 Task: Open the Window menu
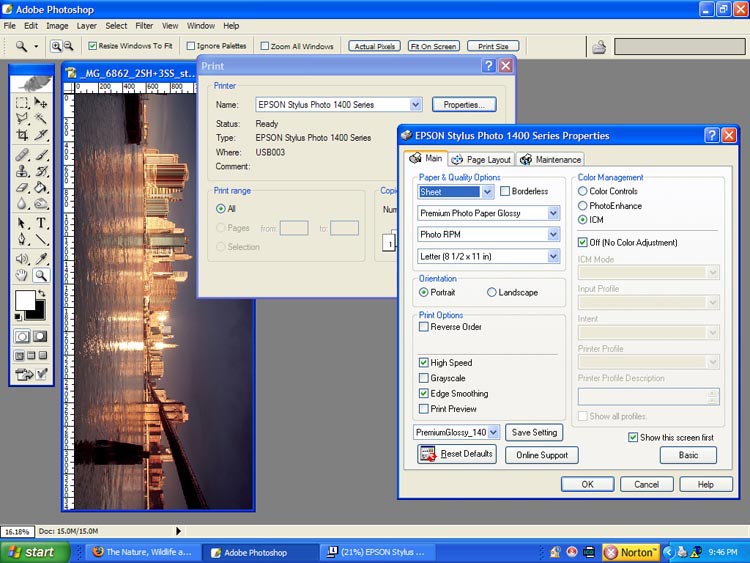[200, 26]
